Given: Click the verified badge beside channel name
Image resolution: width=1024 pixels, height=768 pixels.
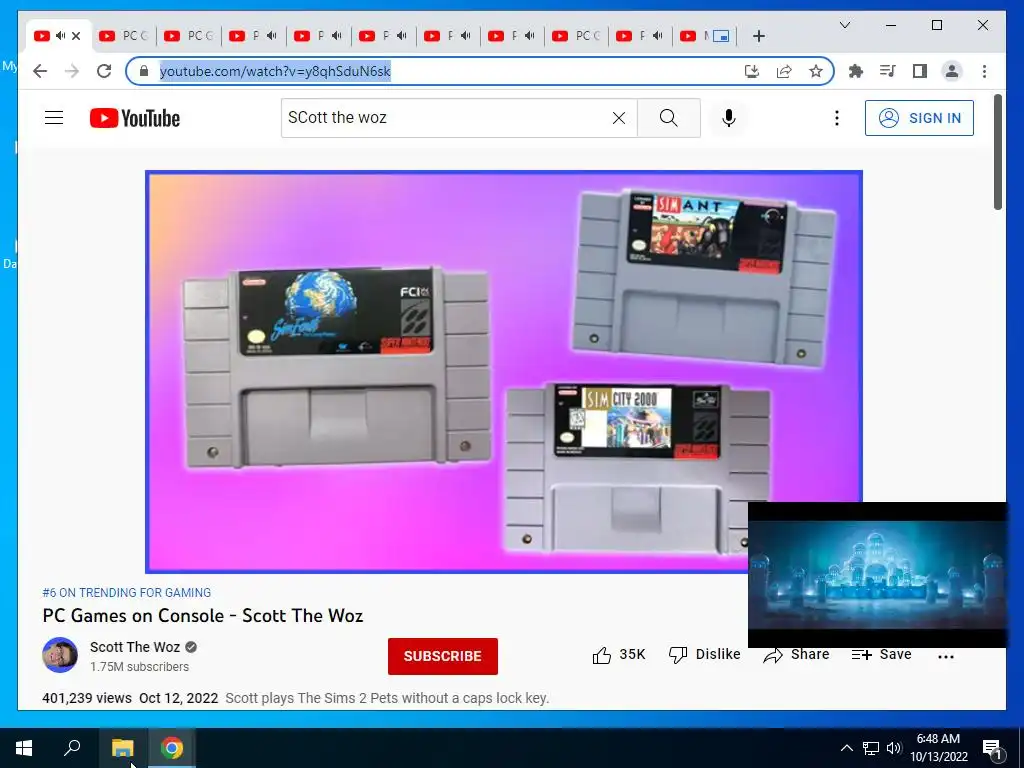Looking at the screenshot, I should pyautogui.click(x=191, y=647).
